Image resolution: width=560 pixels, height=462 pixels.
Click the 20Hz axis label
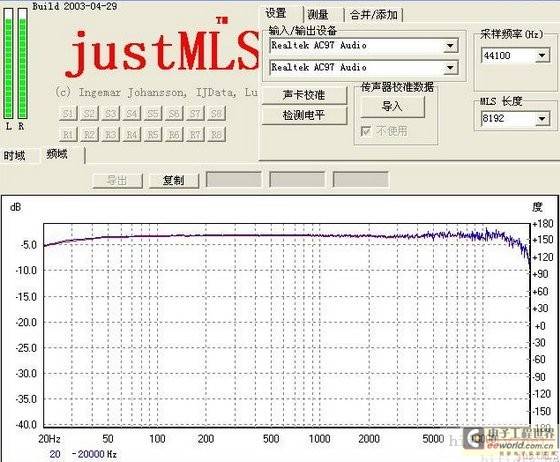click(x=49, y=439)
